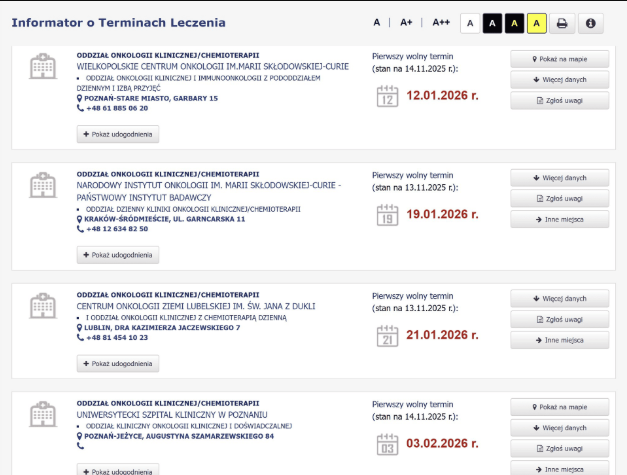Expand 'Więcej danych' for the Lublin center

pos(559,298)
